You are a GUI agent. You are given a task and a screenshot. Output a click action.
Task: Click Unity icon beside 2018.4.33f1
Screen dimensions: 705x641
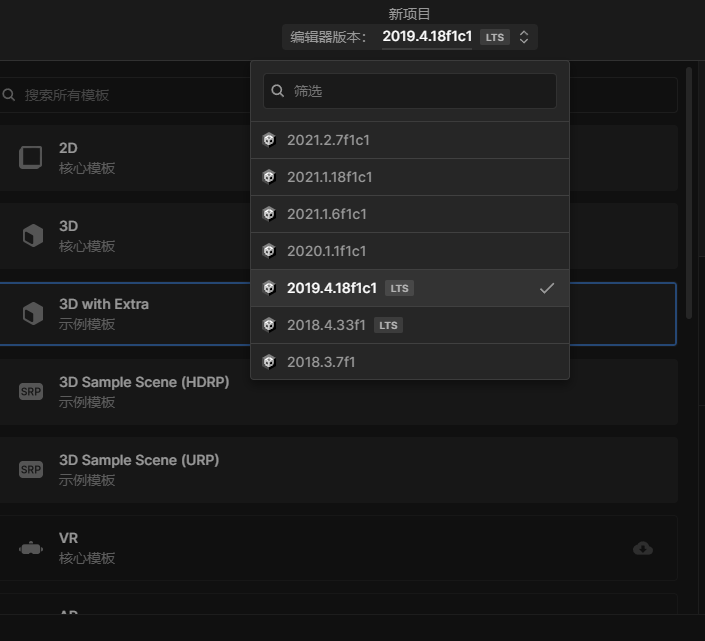coord(269,325)
